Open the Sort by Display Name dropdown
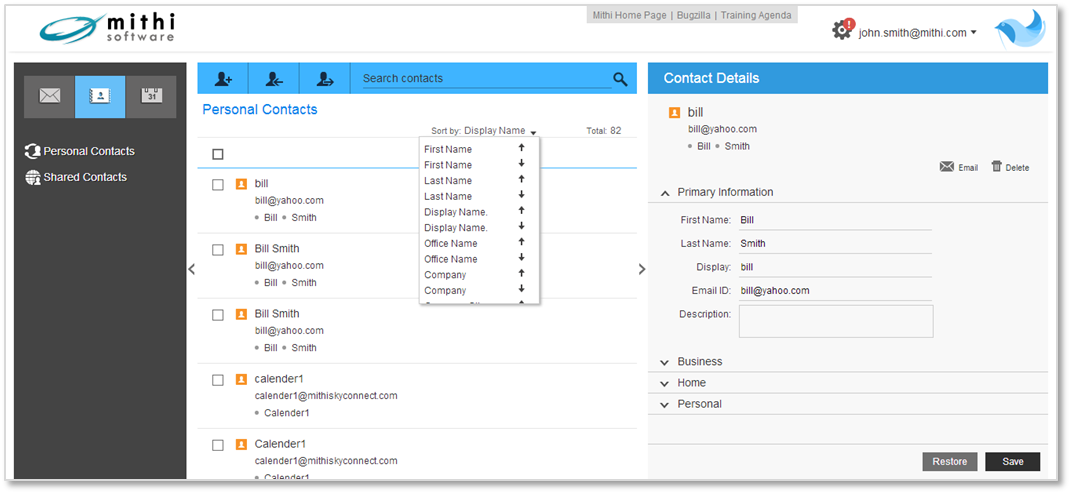Screen dimensions: 1071x494 tap(500, 131)
